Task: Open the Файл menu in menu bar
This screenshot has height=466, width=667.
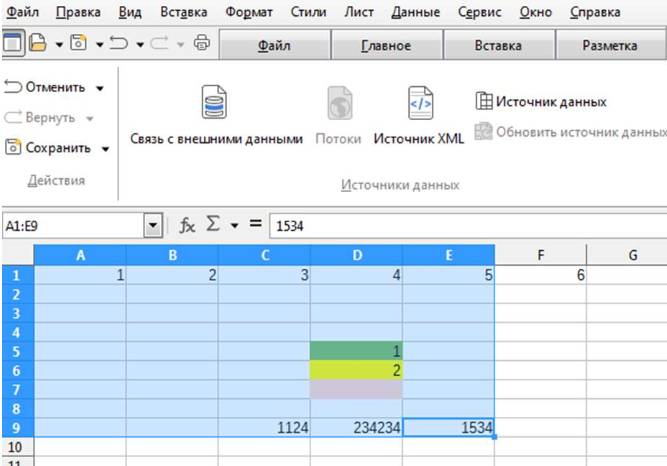Action: click(23, 12)
